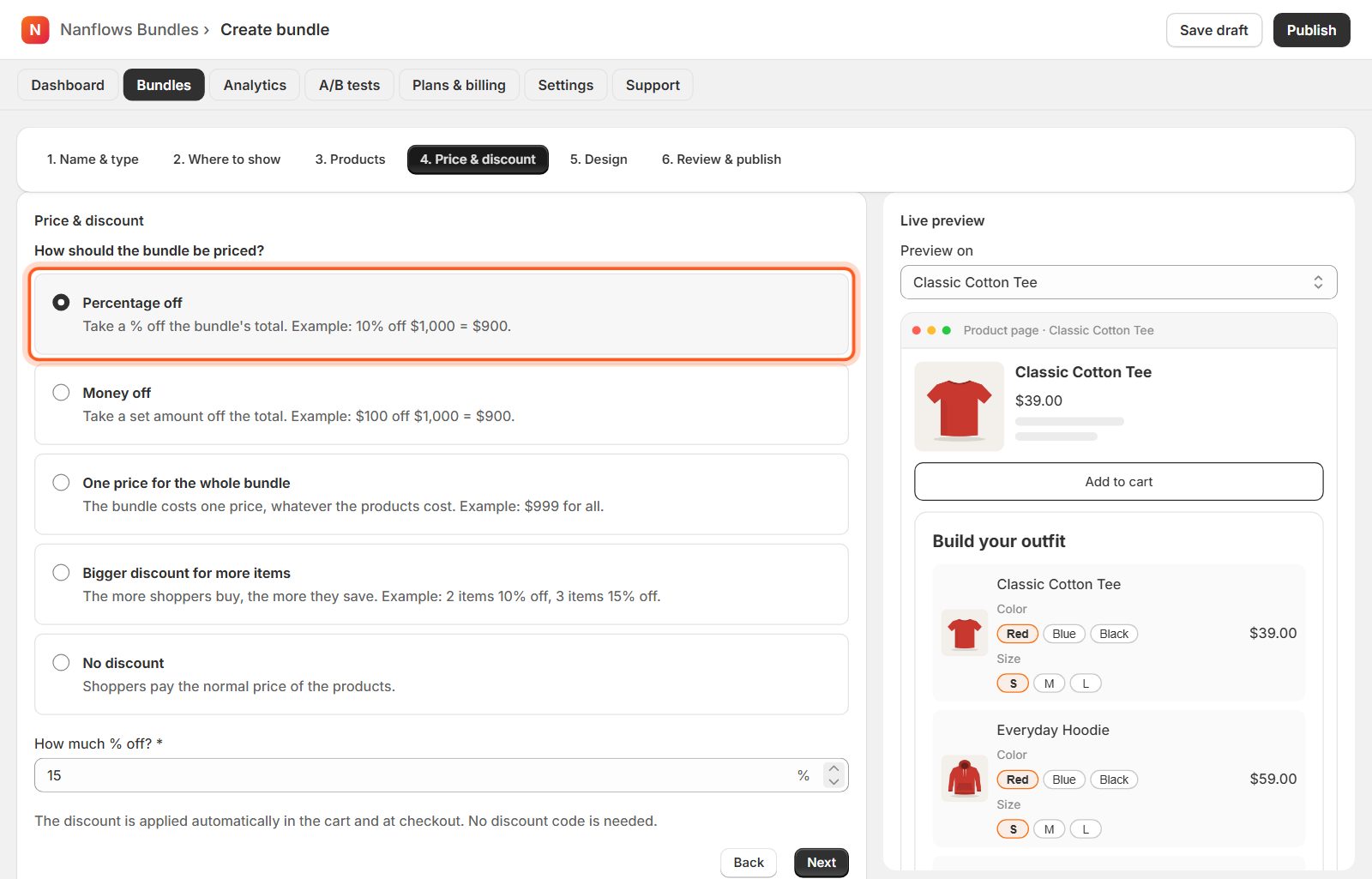The height and width of the screenshot is (879, 1372).
Task: Choose size M for Classic Cotton Tee
Action: click(1049, 683)
